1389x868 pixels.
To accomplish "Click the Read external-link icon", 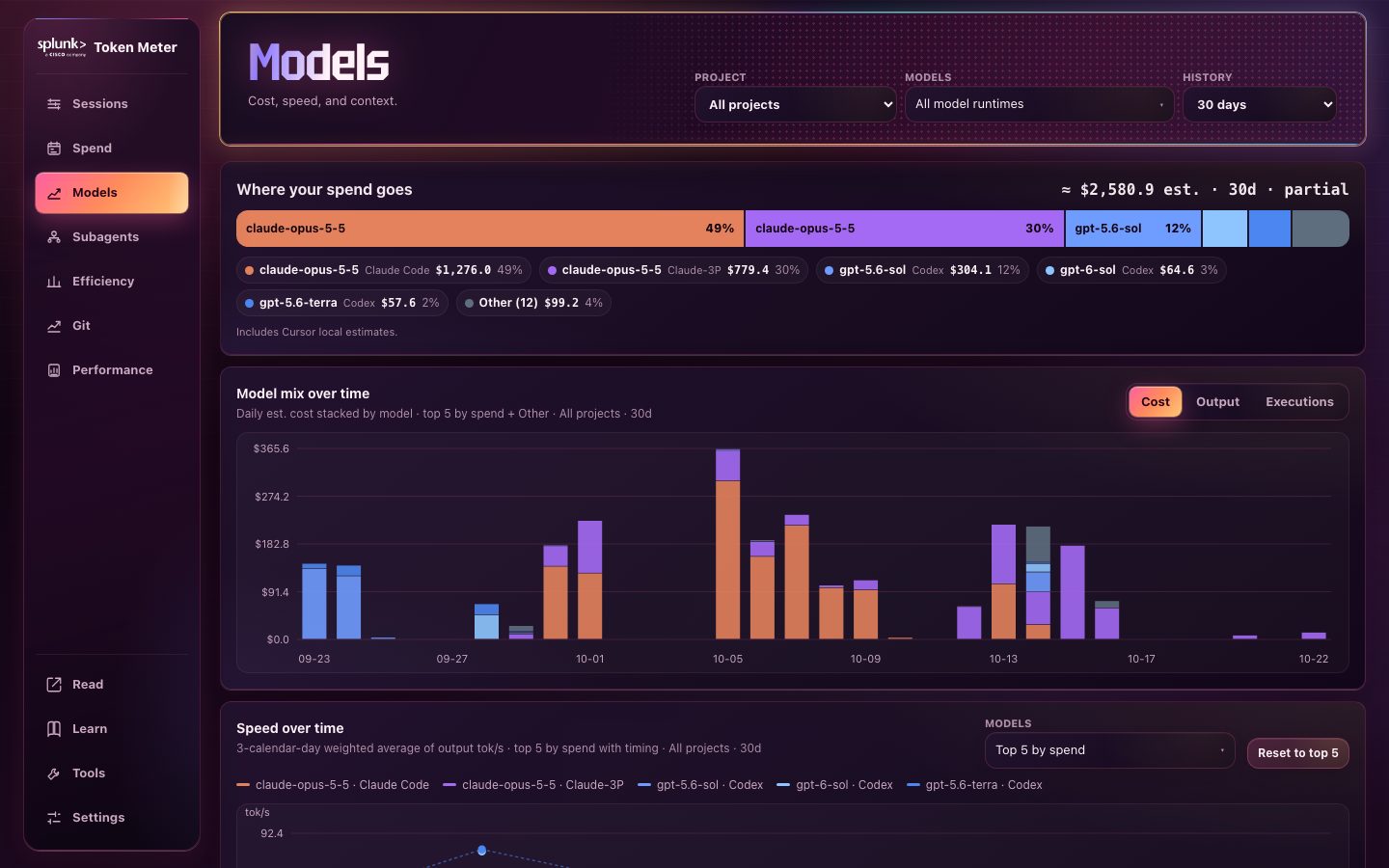I will coord(54,685).
